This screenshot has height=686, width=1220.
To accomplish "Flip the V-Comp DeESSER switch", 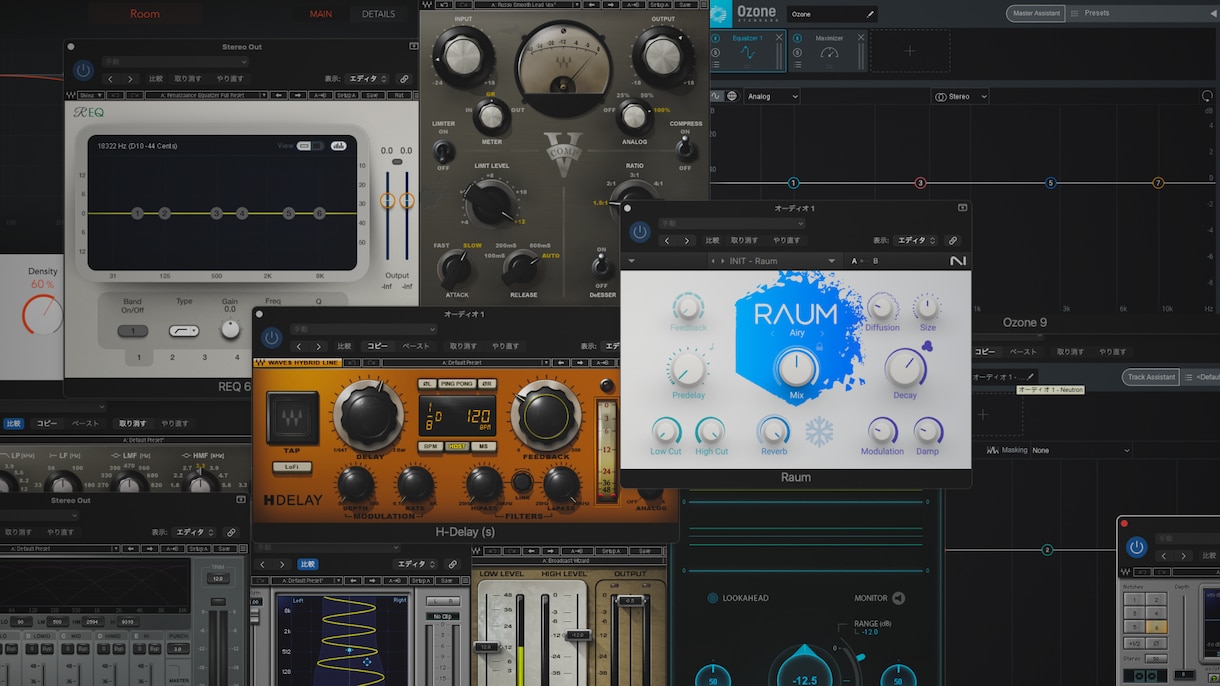I will click(601, 267).
